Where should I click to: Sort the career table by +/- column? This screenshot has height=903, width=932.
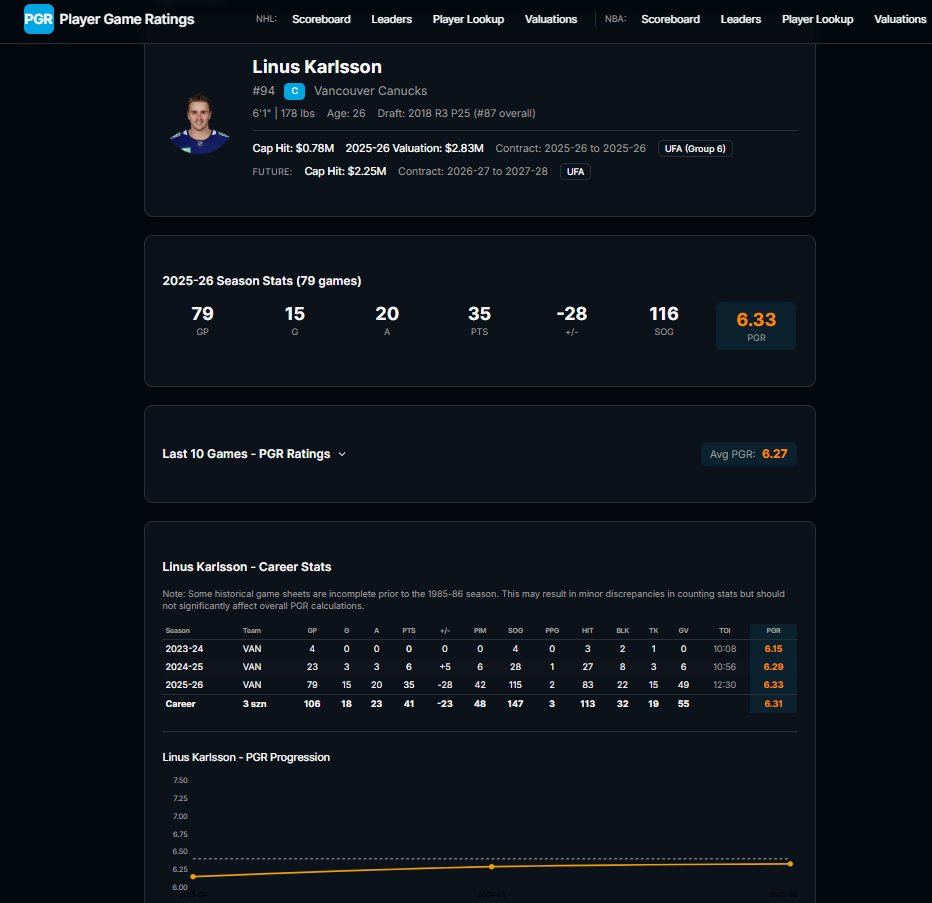tap(445, 631)
